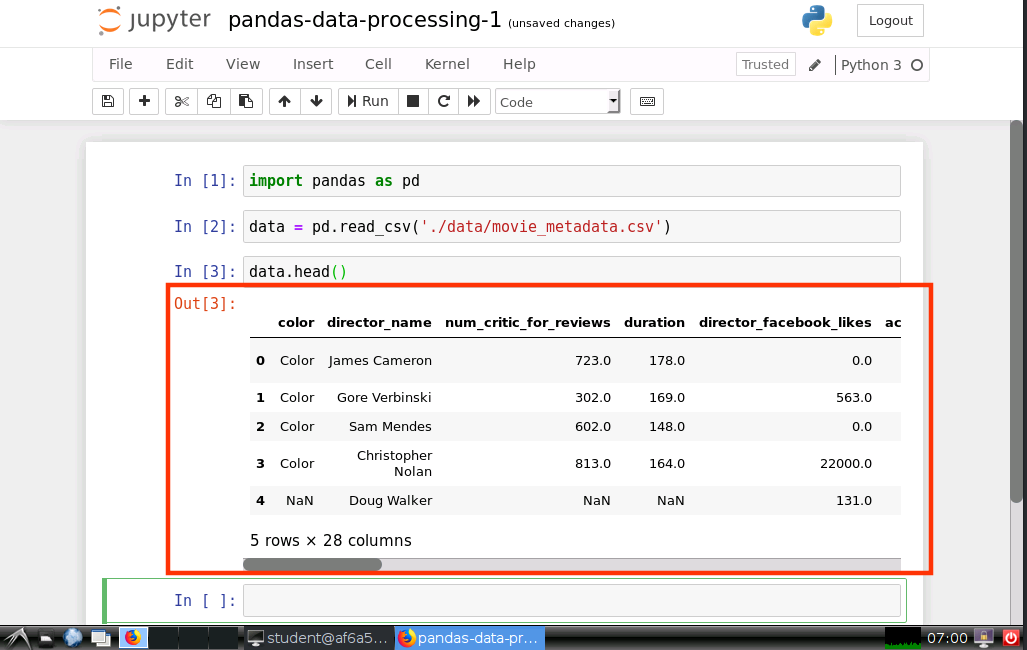
Task: Click the Out[3] output prompt
Action: (x=204, y=303)
